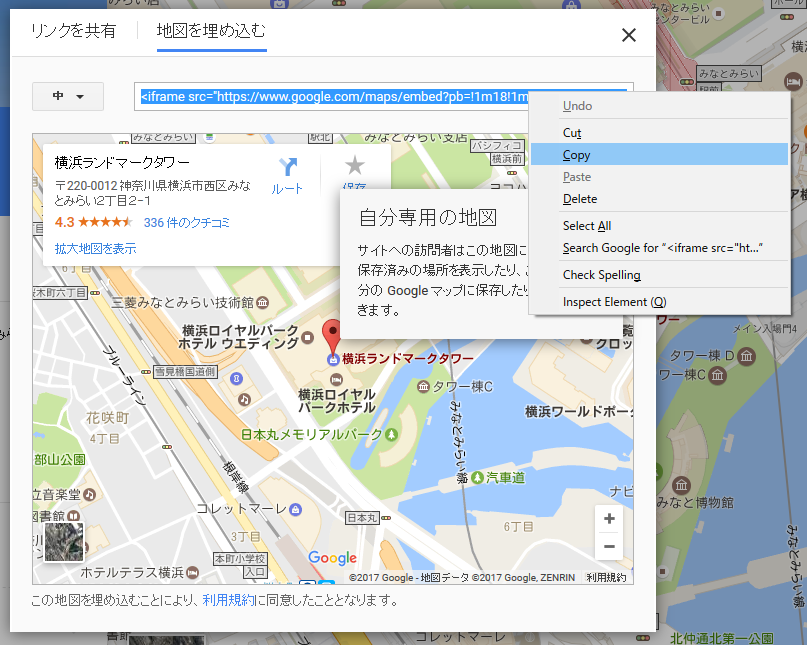Open 利用規約 link below the map
This screenshot has height=645, width=807.
[x=229, y=600]
